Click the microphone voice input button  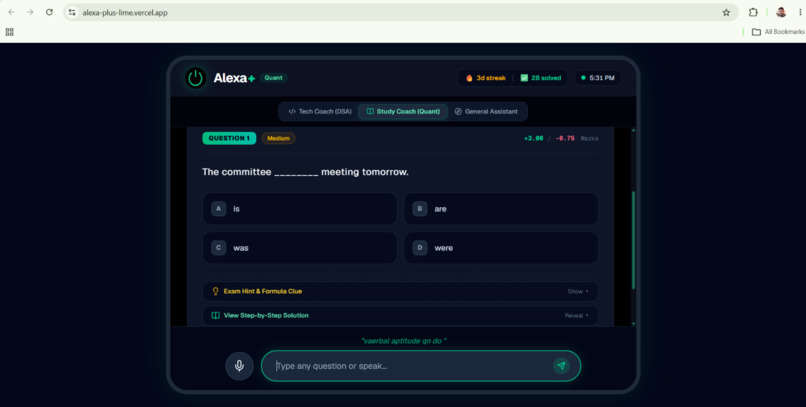pyautogui.click(x=239, y=366)
